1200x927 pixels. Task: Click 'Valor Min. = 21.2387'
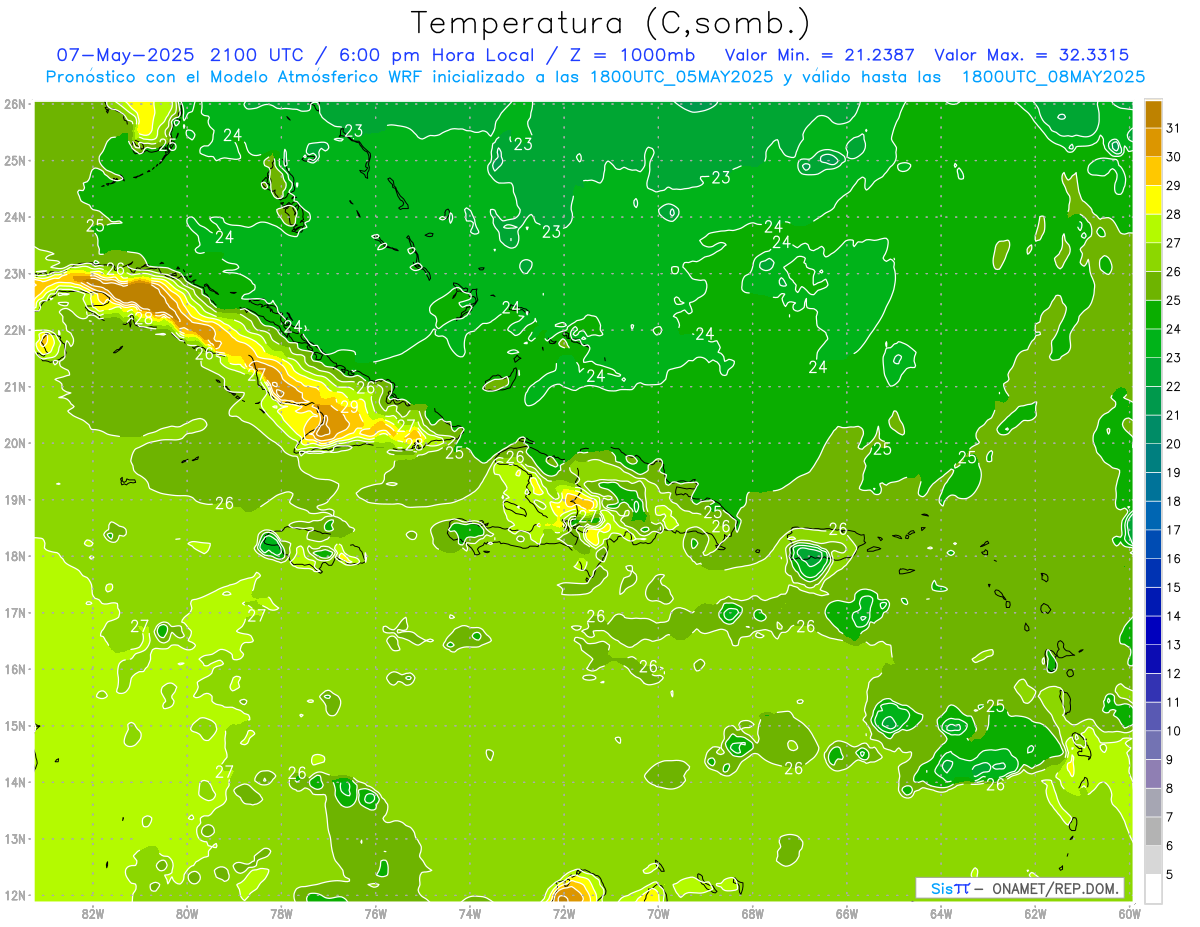click(x=822, y=54)
